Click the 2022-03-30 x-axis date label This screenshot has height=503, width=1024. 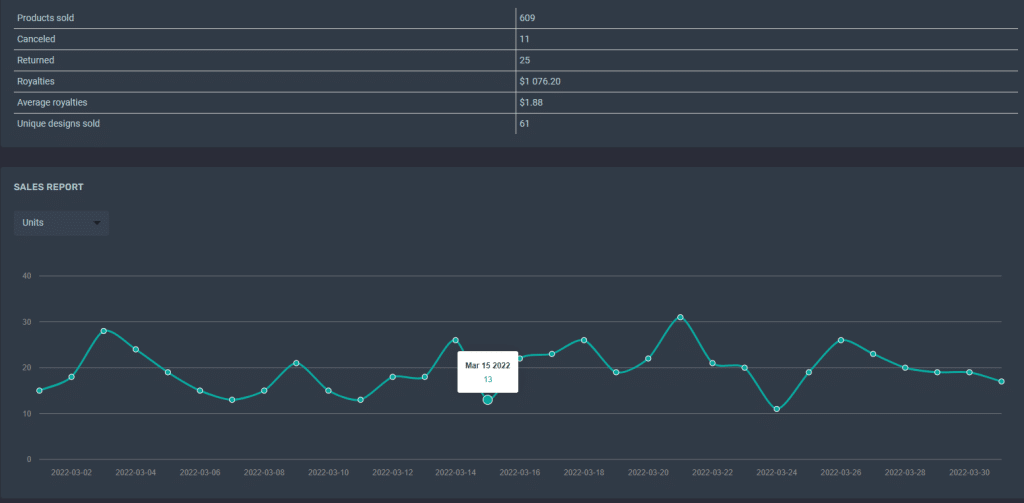pos(969,472)
